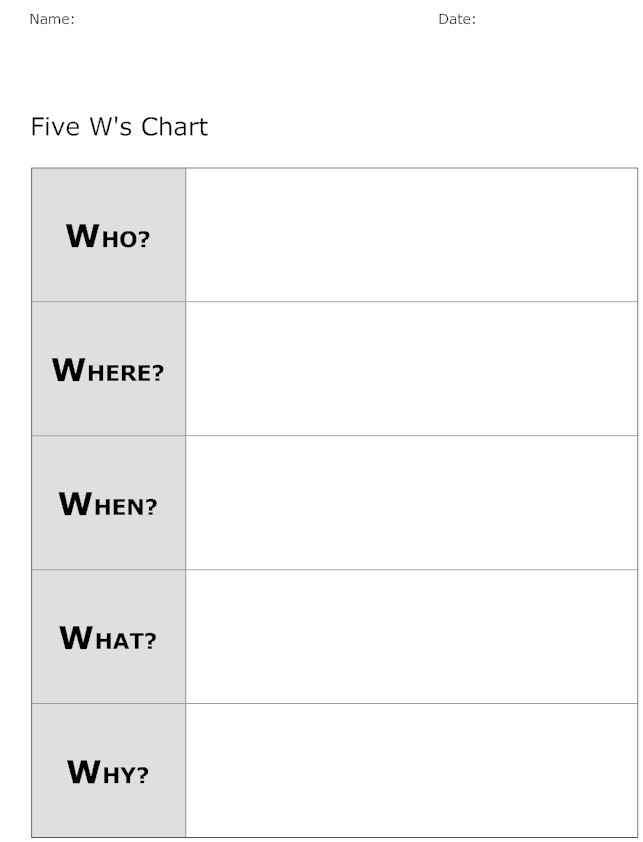Click the Date: label
Viewport: 643px width, 842px height.
[457, 19]
